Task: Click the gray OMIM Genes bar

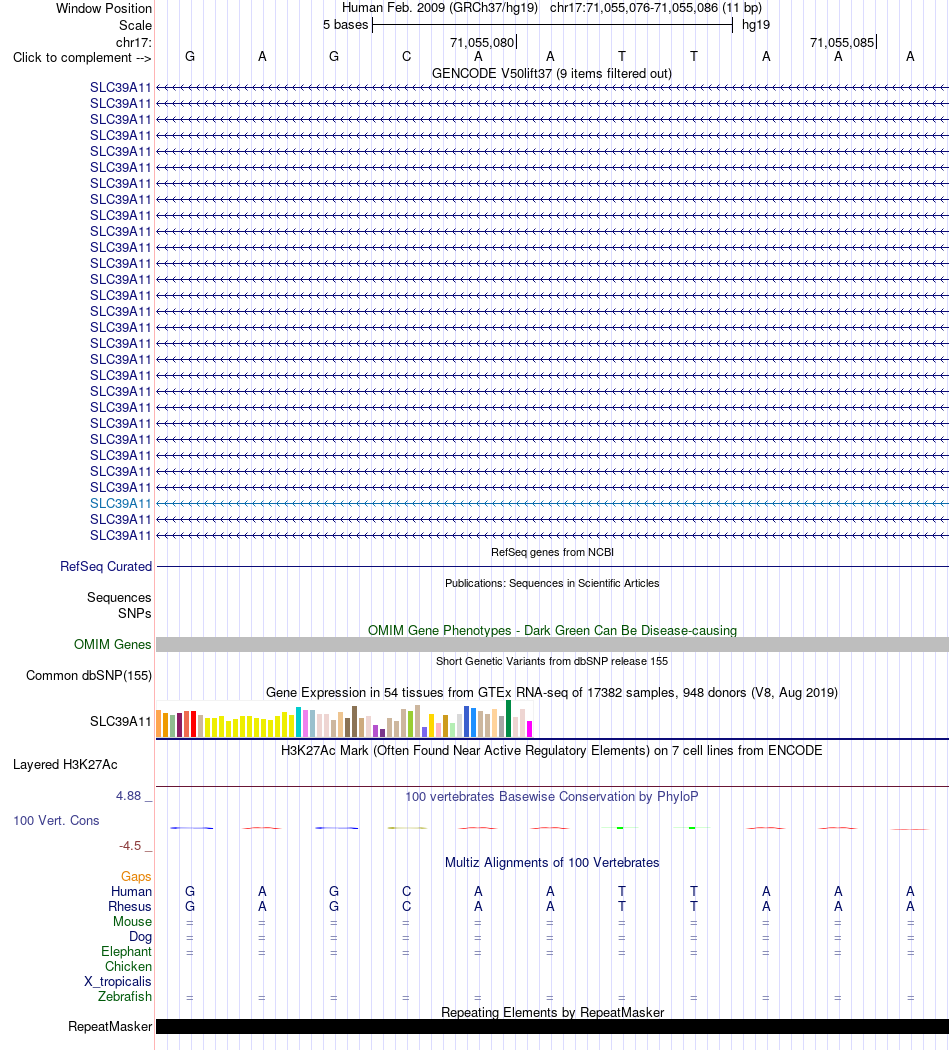Action: click(552, 644)
